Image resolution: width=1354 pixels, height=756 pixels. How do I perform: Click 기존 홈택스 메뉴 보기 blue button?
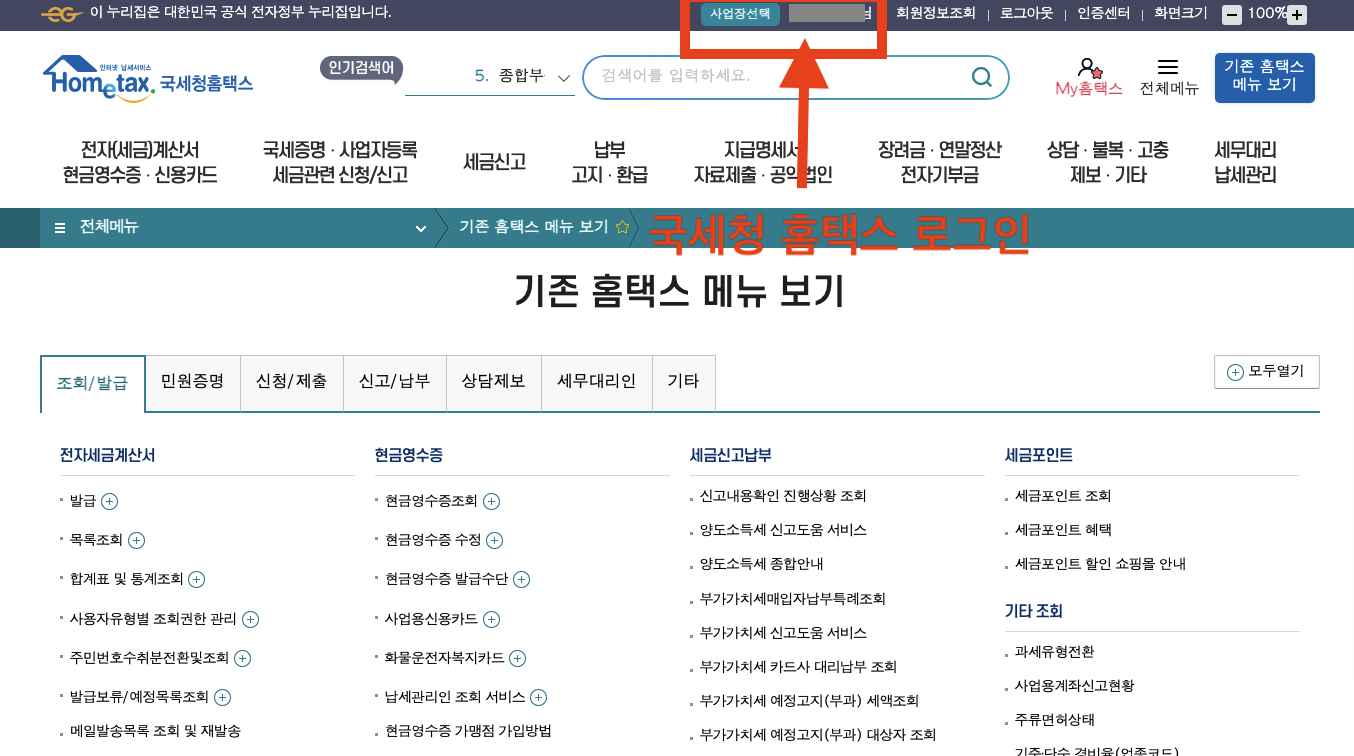click(x=1264, y=77)
